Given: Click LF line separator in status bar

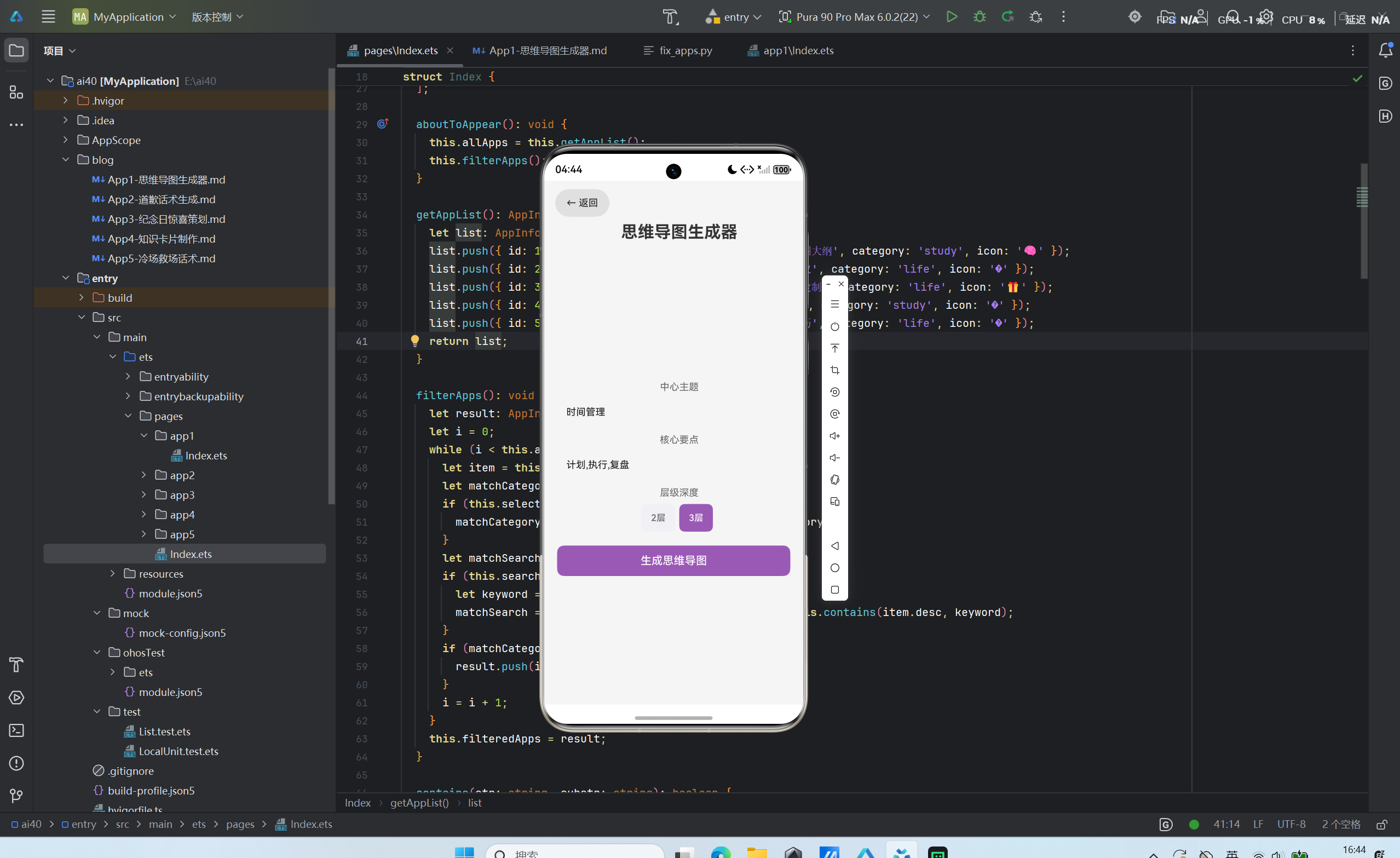Looking at the screenshot, I should pyautogui.click(x=1259, y=825).
